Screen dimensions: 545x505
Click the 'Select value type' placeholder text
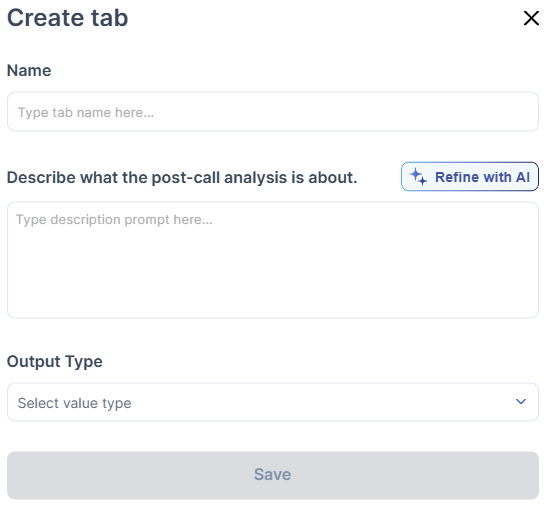pyautogui.click(x=74, y=403)
